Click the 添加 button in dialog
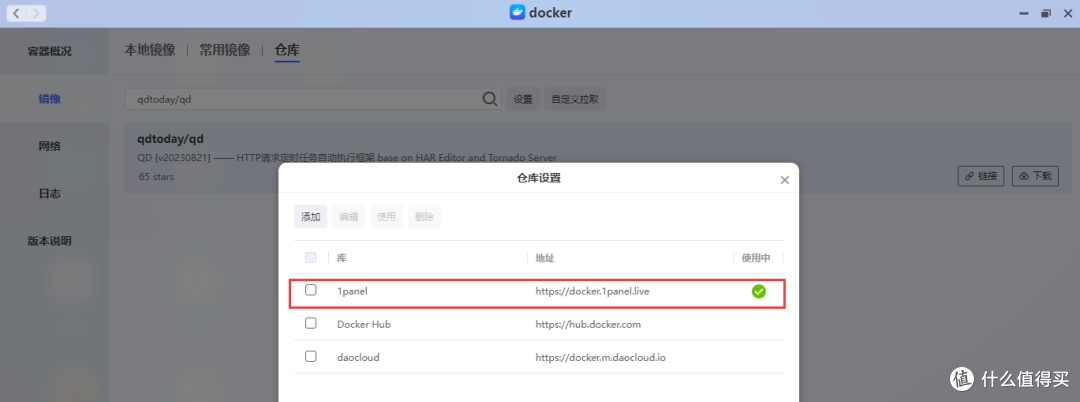The width and height of the screenshot is (1080, 402). [311, 217]
